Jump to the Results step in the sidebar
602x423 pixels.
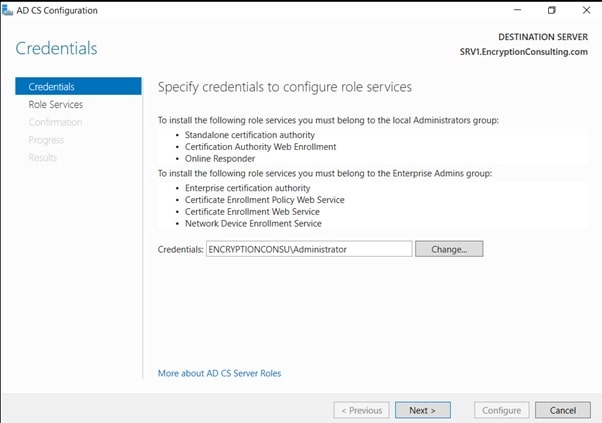point(43,157)
